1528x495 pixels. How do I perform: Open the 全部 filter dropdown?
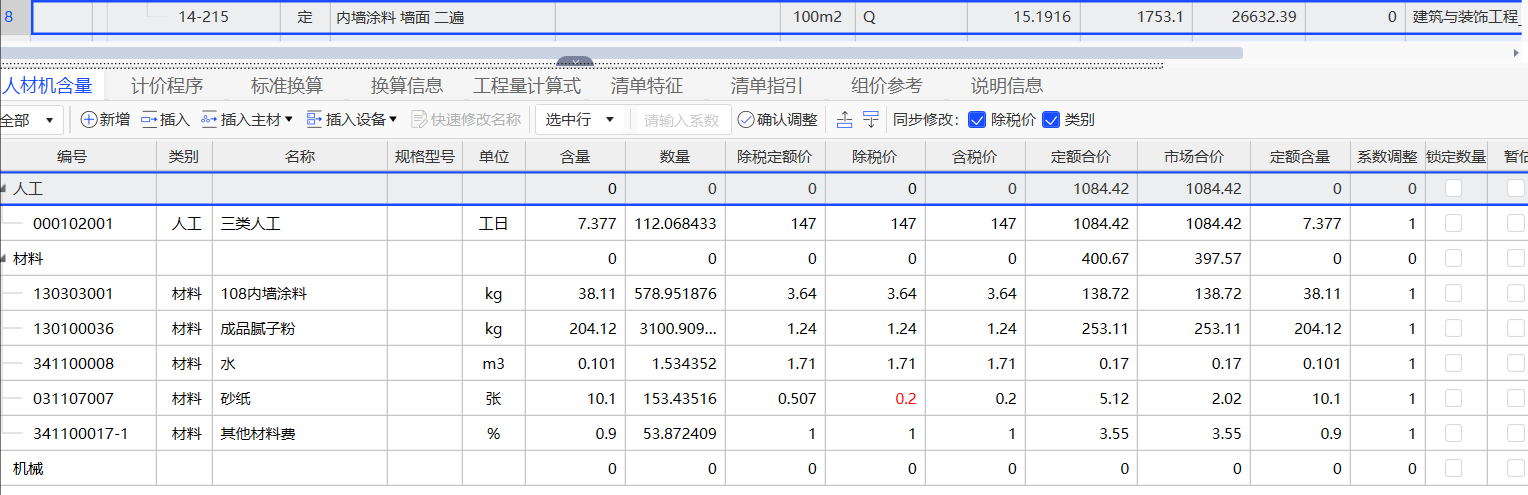click(30, 120)
